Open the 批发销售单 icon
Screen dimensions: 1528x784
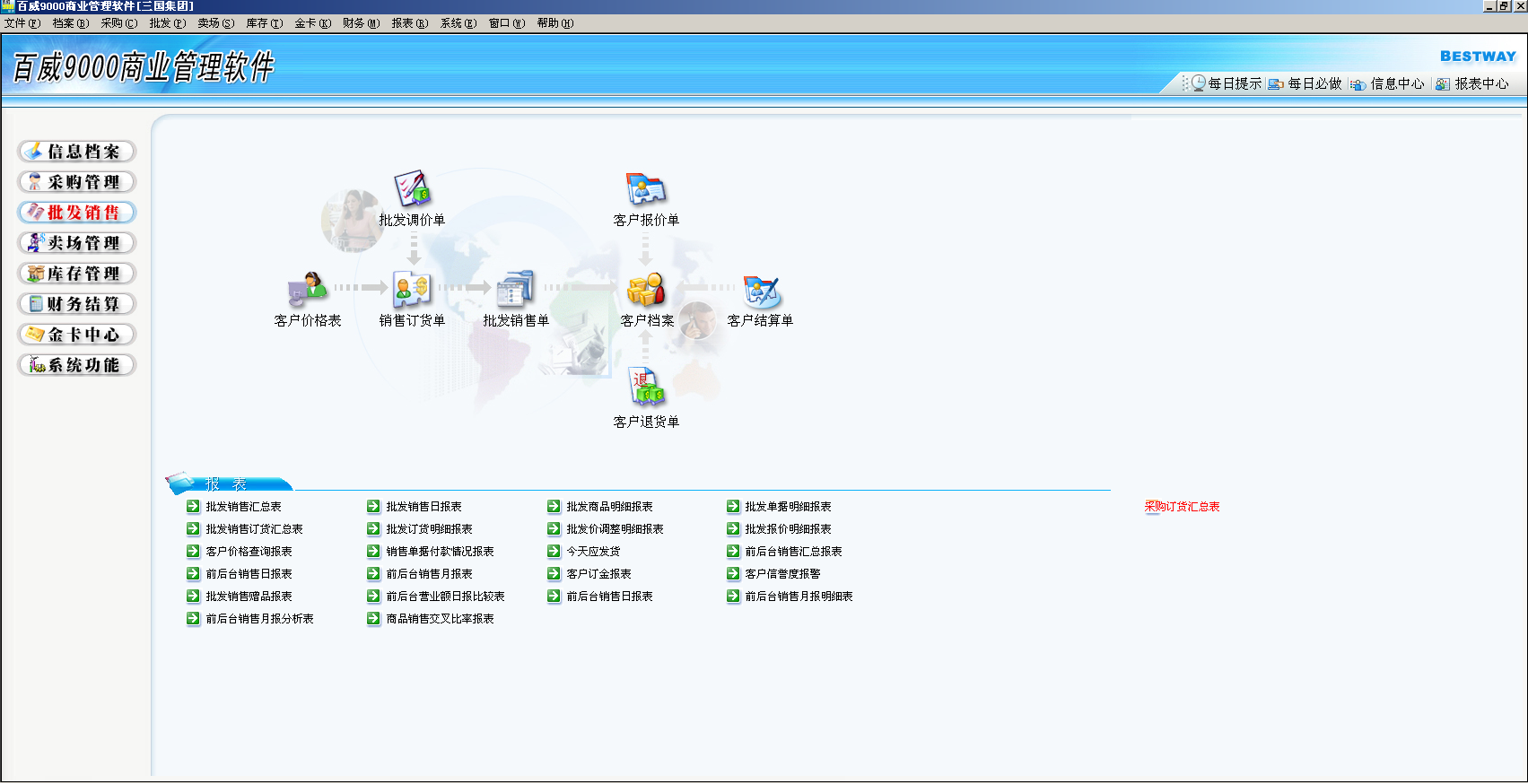(516, 289)
